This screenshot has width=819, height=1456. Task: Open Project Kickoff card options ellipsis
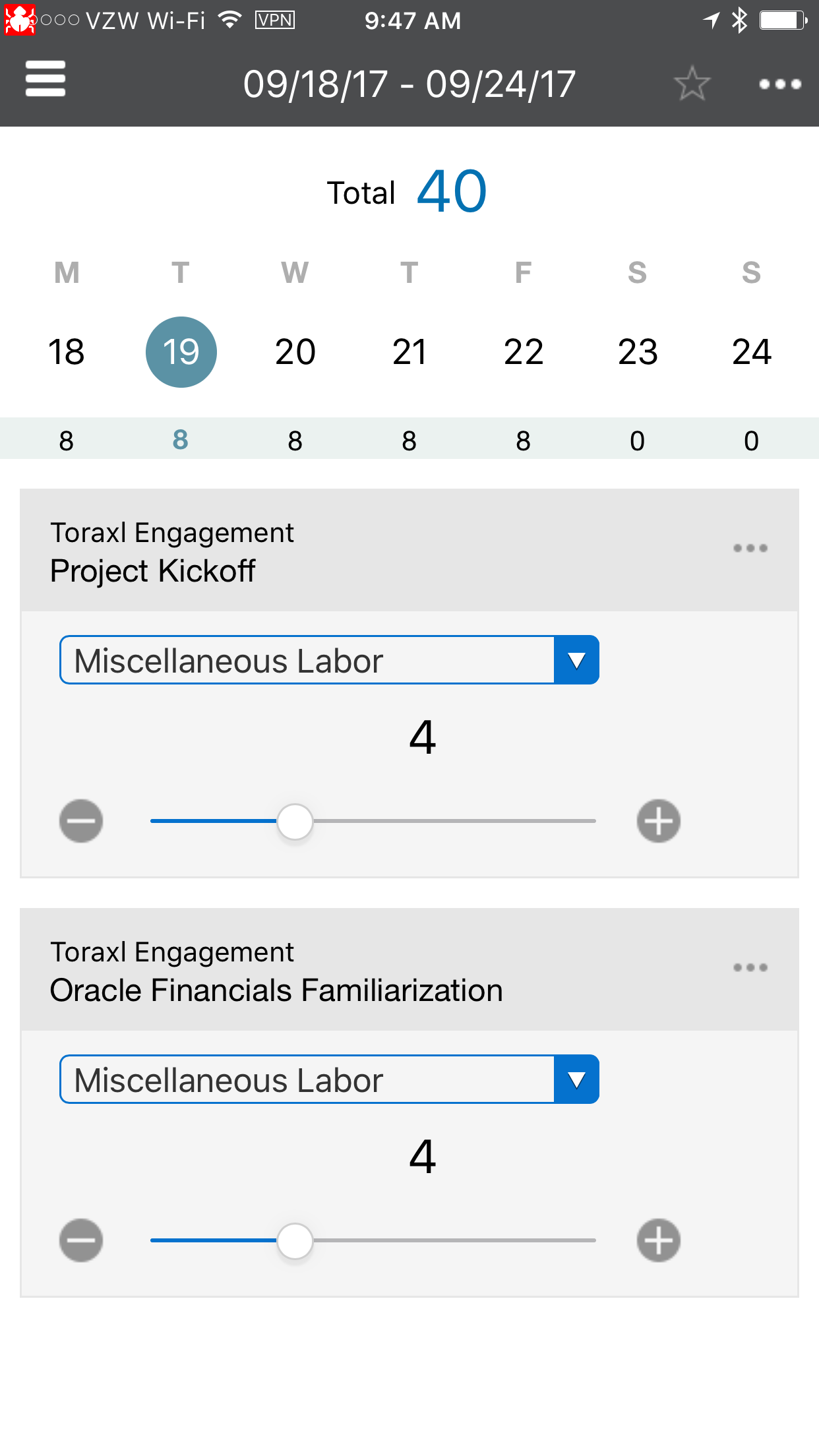pyautogui.click(x=750, y=548)
